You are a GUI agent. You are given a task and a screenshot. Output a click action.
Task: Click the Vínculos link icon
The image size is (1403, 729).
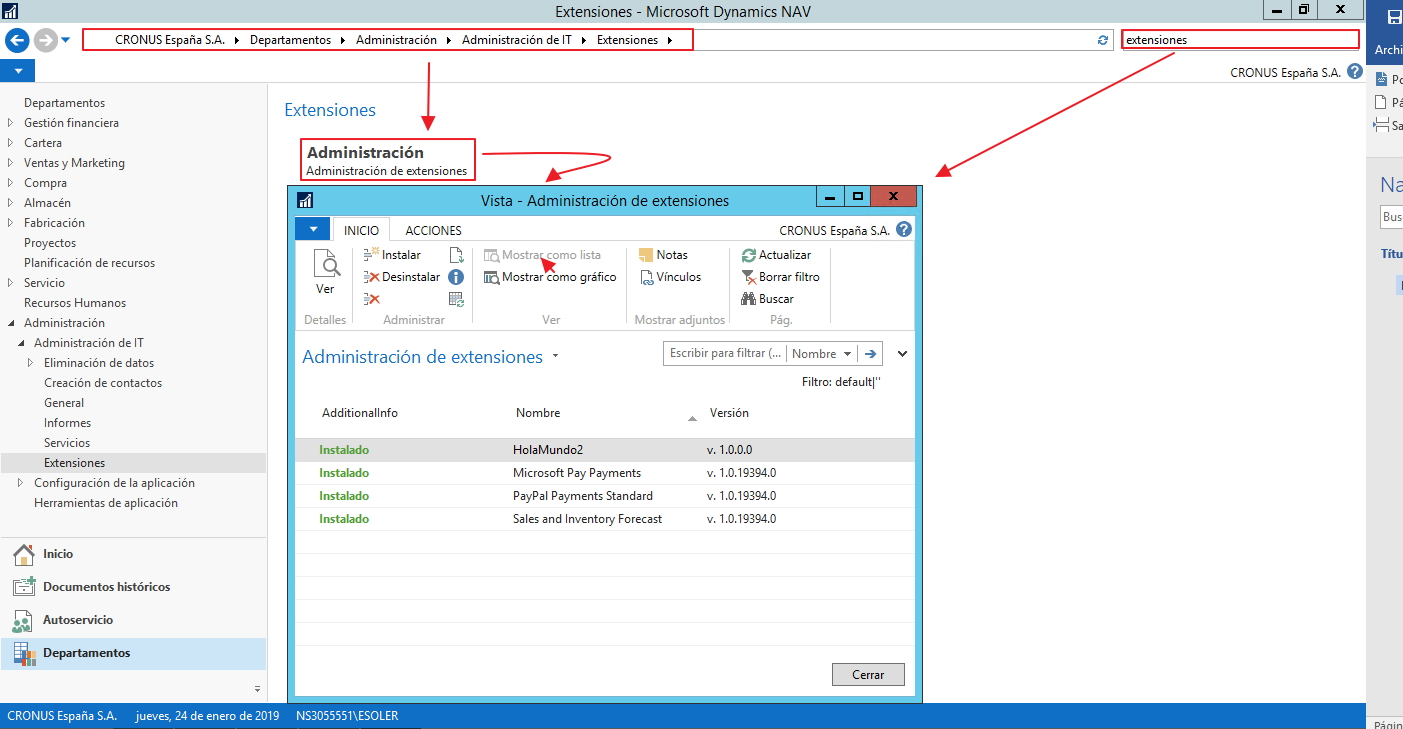(645, 277)
